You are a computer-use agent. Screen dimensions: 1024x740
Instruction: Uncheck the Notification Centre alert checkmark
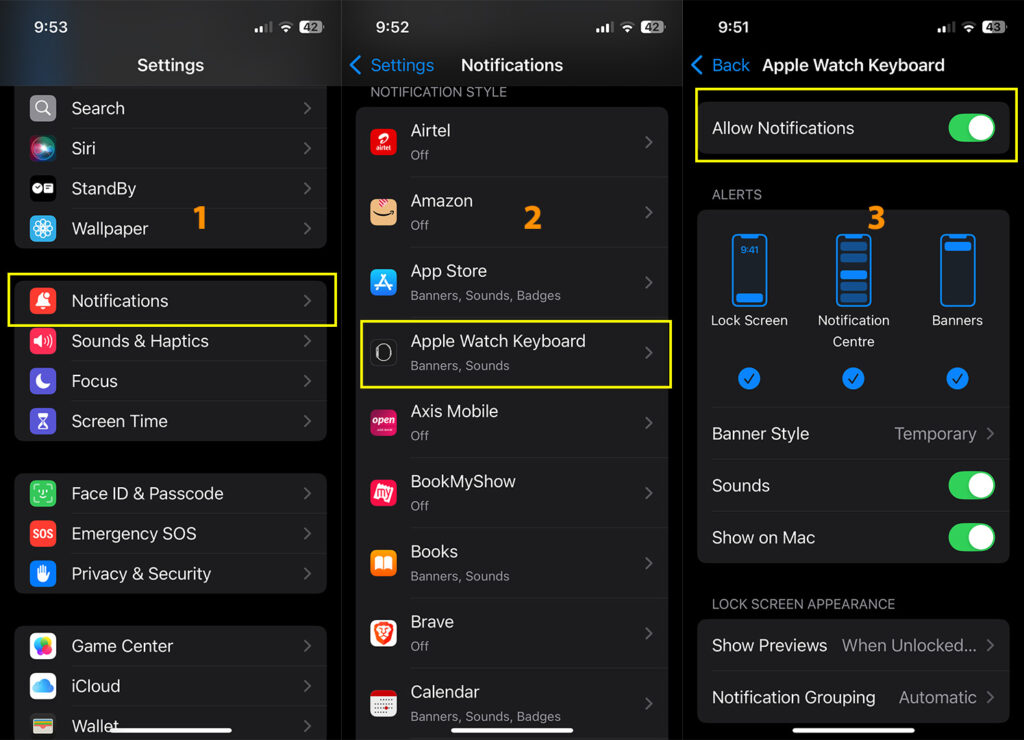(854, 378)
